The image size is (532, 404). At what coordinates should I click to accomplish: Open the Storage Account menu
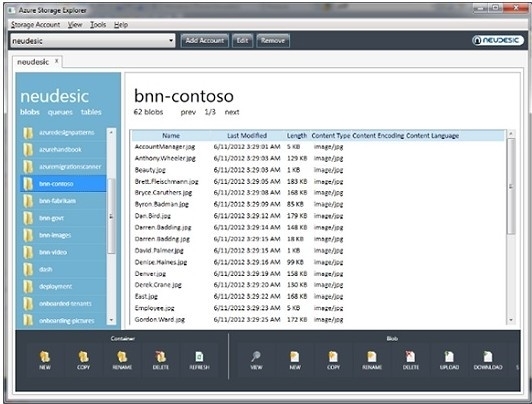[35, 25]
